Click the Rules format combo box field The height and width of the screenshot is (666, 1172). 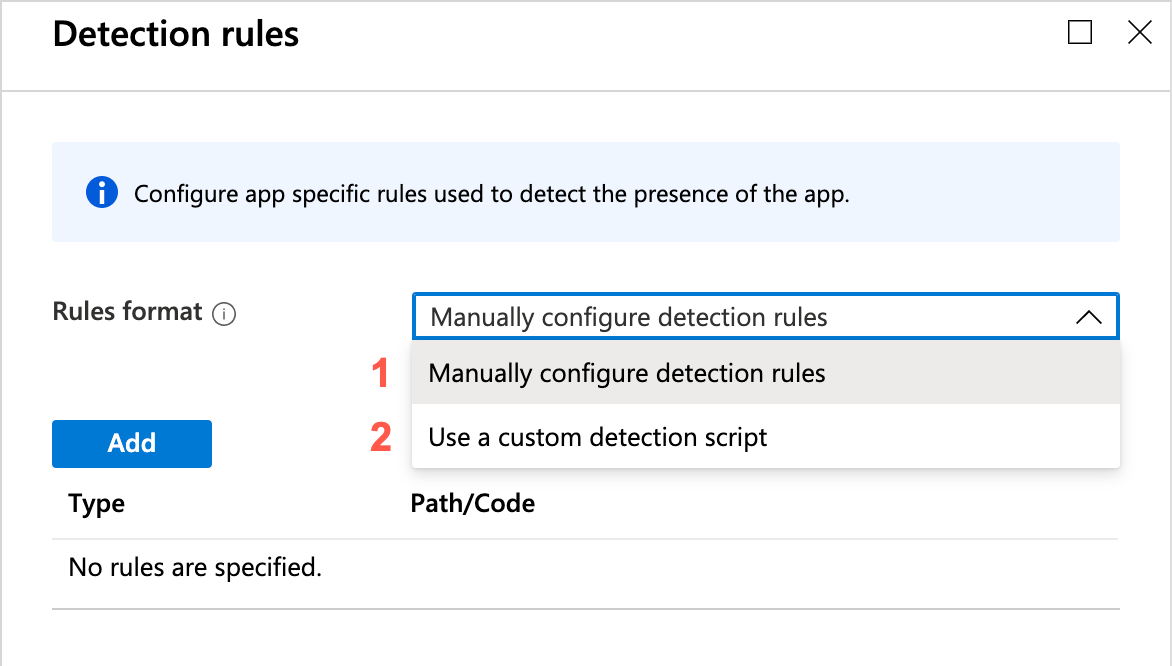pos(740,318)
